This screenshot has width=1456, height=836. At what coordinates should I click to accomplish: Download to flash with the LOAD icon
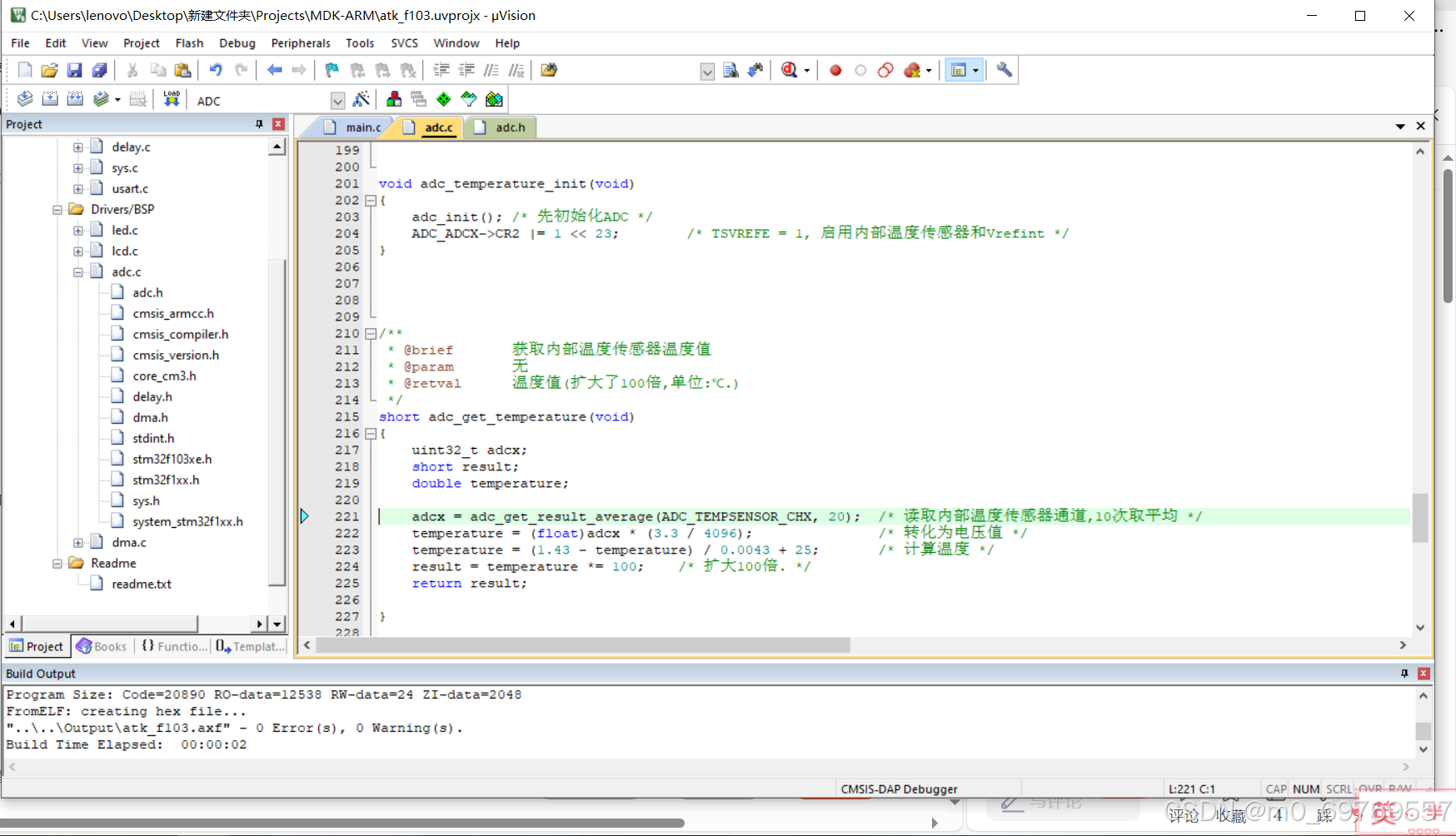point(172,100)
